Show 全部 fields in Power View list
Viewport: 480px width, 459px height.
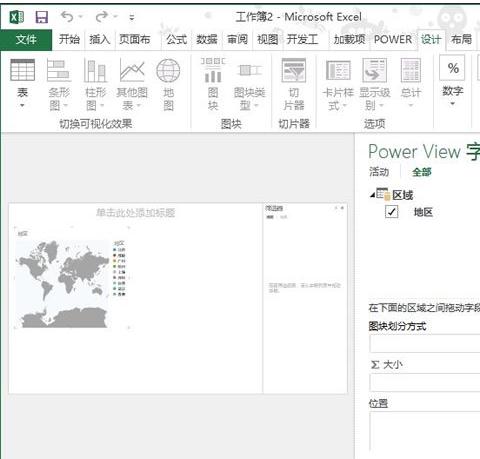point(422,172)
